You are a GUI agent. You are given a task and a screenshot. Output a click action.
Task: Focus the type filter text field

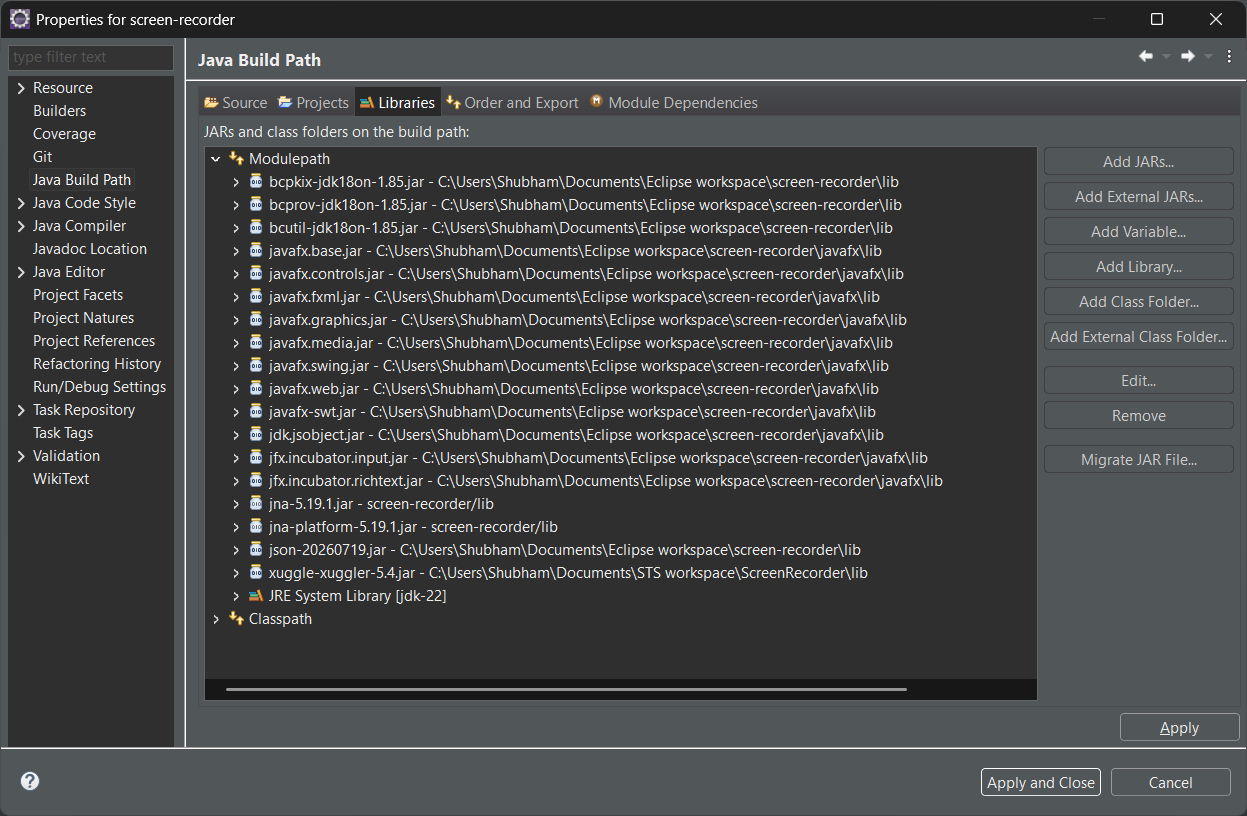[x=91, y=57]
